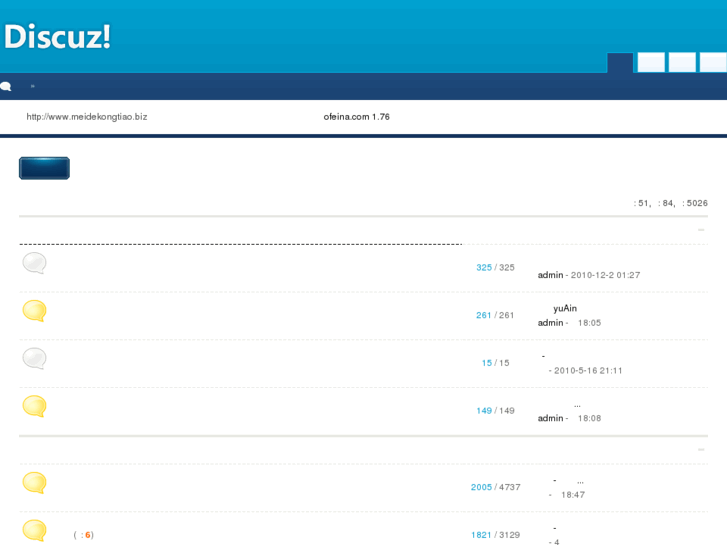Open admin profile beside 18:05

pos(550,323)
